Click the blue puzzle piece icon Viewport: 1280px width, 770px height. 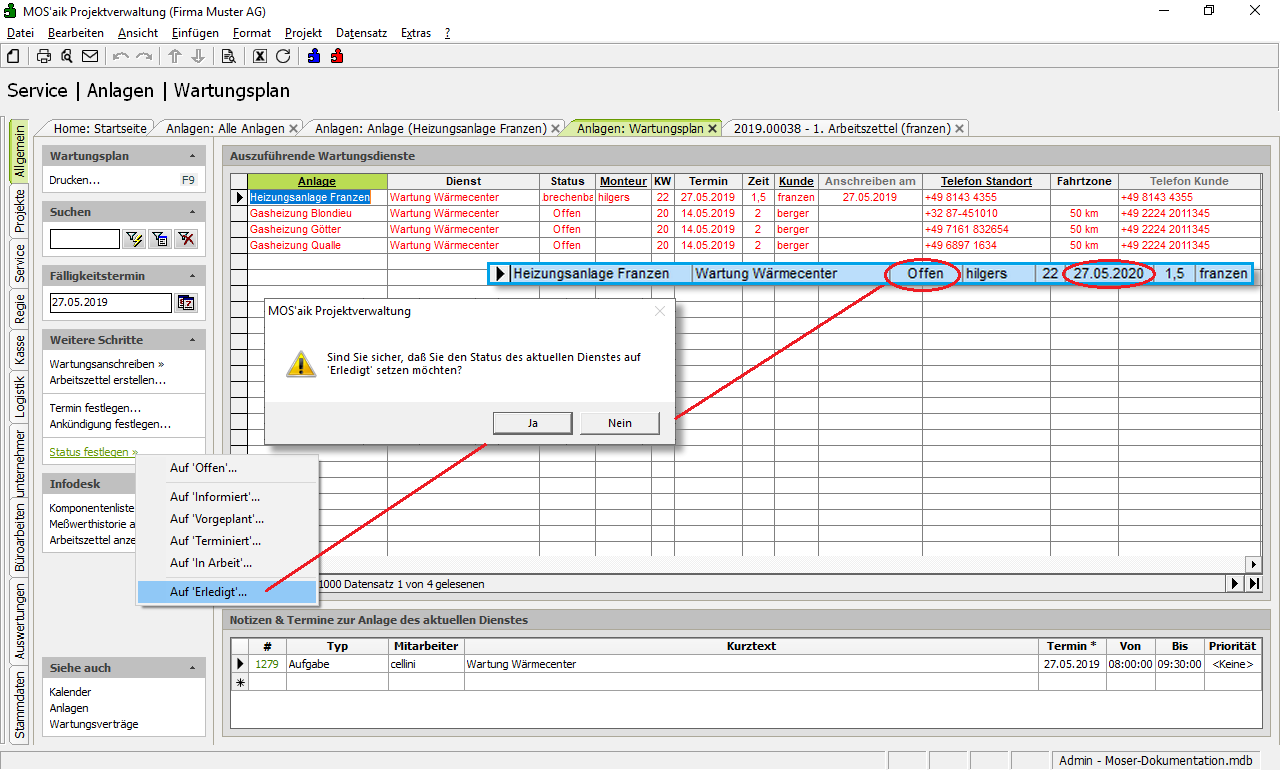314,56
